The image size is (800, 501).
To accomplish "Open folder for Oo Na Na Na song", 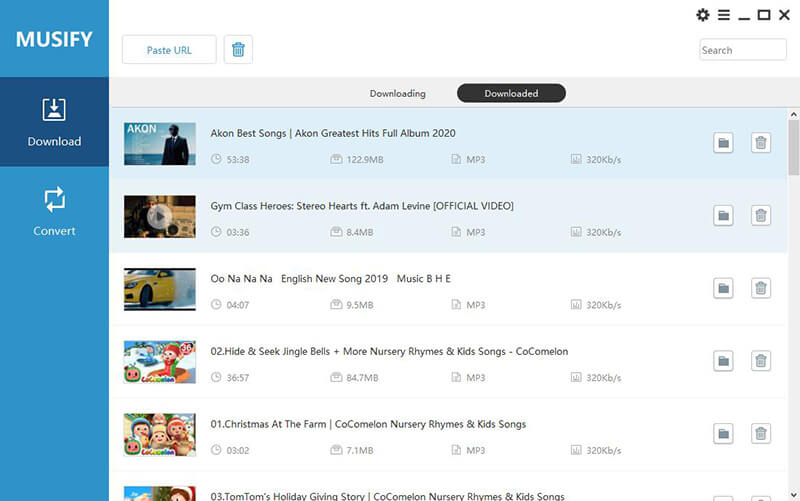I will pyautogui.click(x=723, y=288).
